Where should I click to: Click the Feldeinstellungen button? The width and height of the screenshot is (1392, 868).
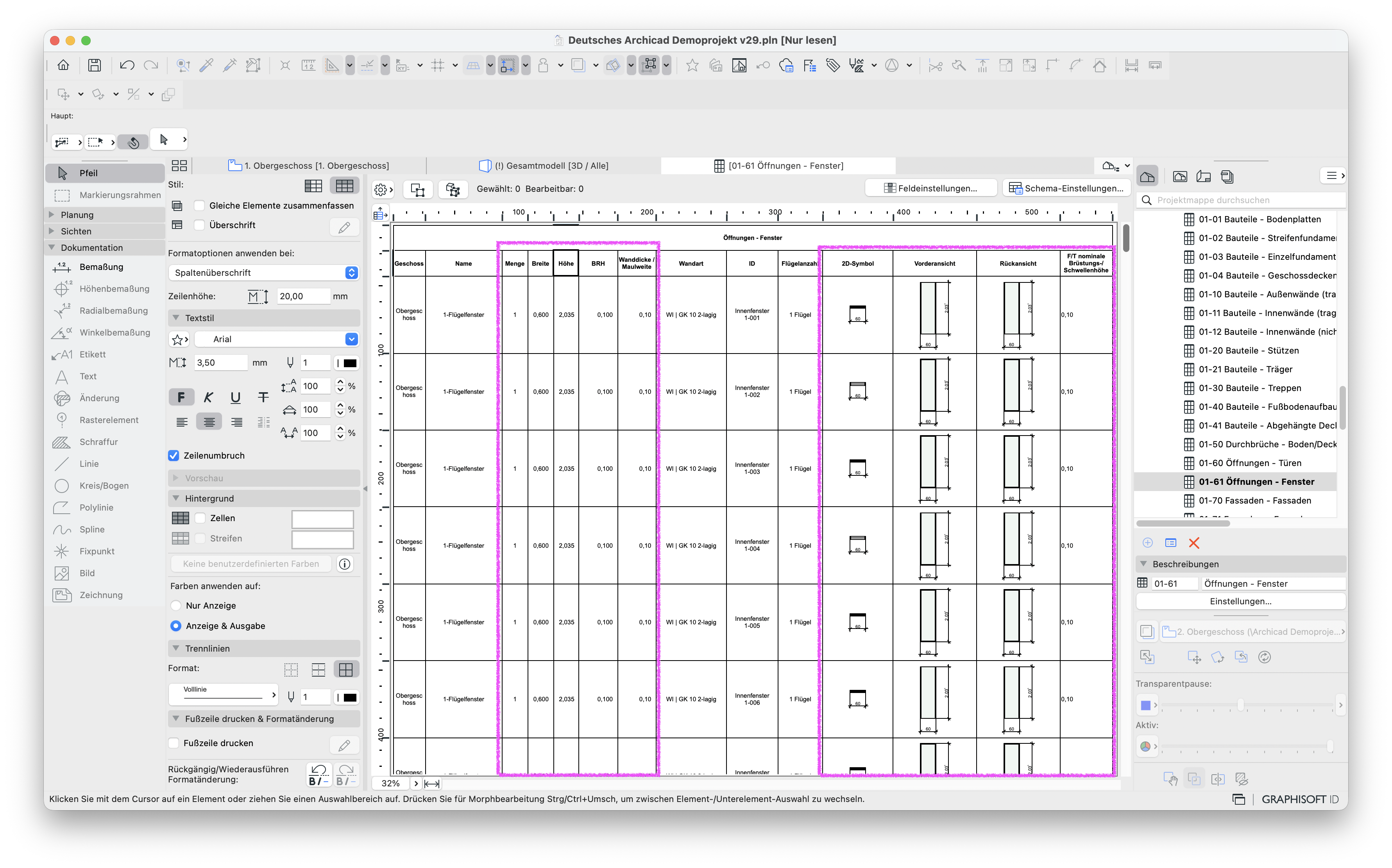[x=931, y=188]
